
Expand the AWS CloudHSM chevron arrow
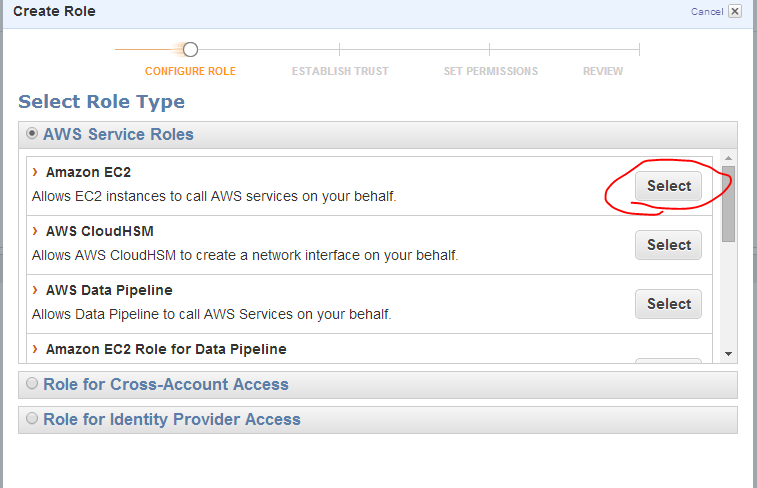pyautogui.click(x=35, y=231)
